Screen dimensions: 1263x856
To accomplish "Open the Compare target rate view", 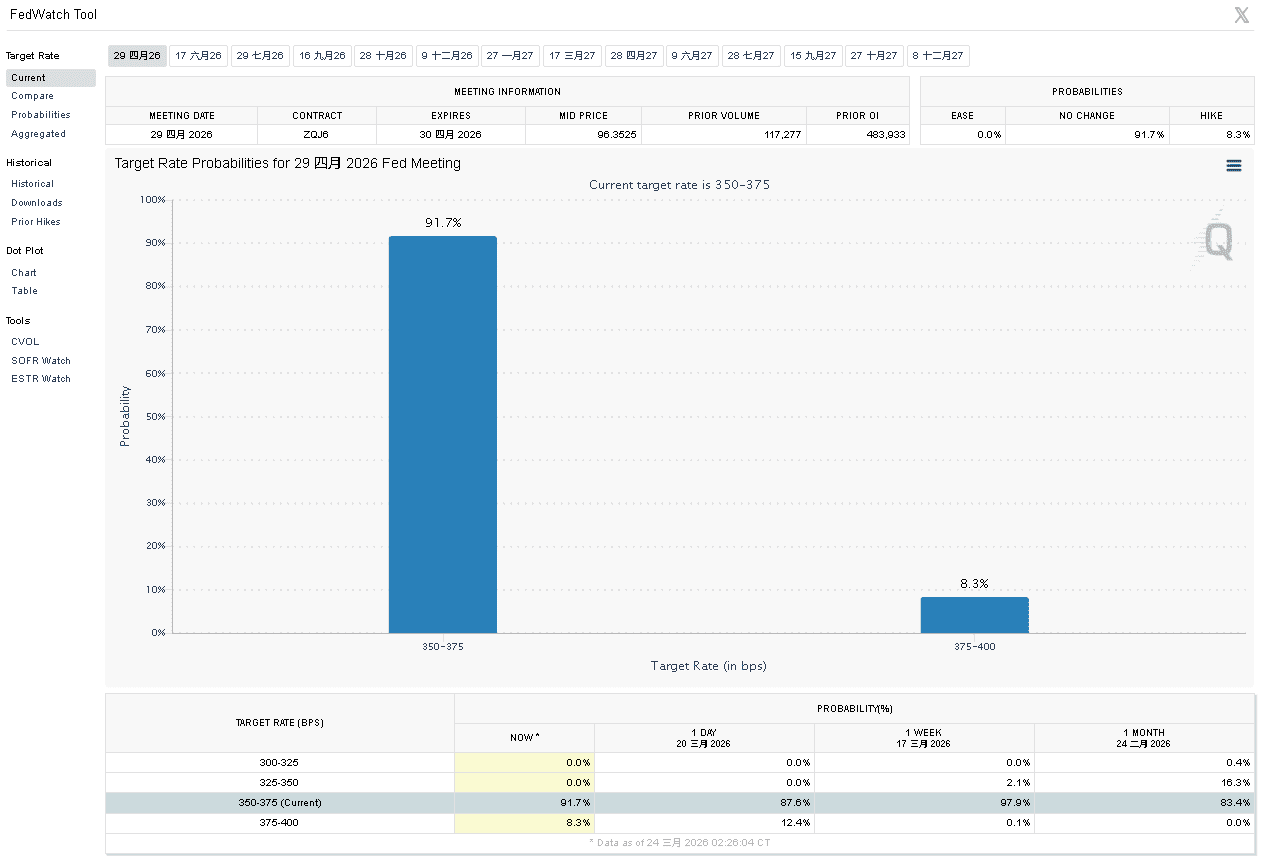I will pos(32,96).
